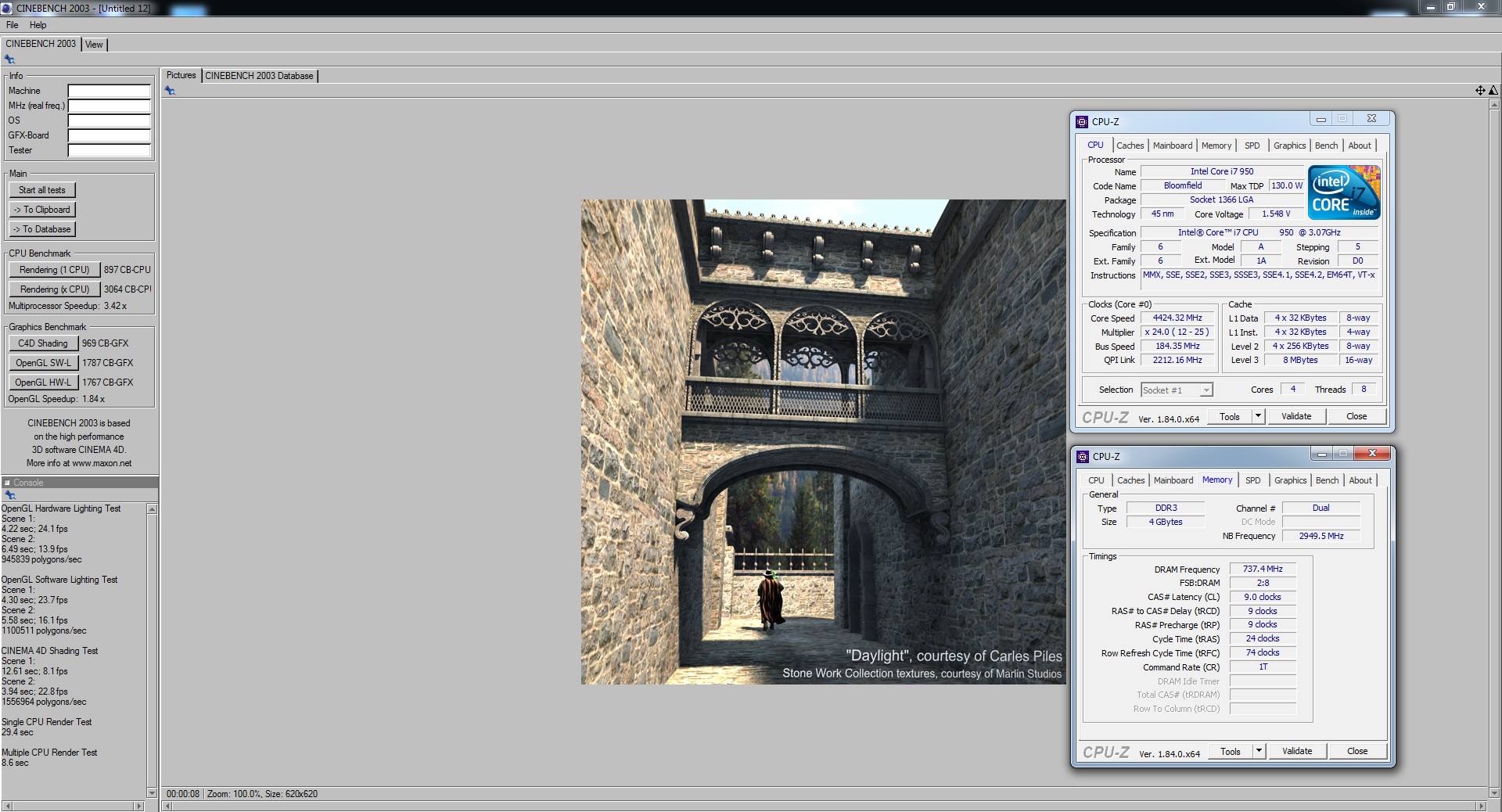Click the Core Speed value 4424.32 MHz
The image size is (1502, 812).
click(x=1177, y=318)
